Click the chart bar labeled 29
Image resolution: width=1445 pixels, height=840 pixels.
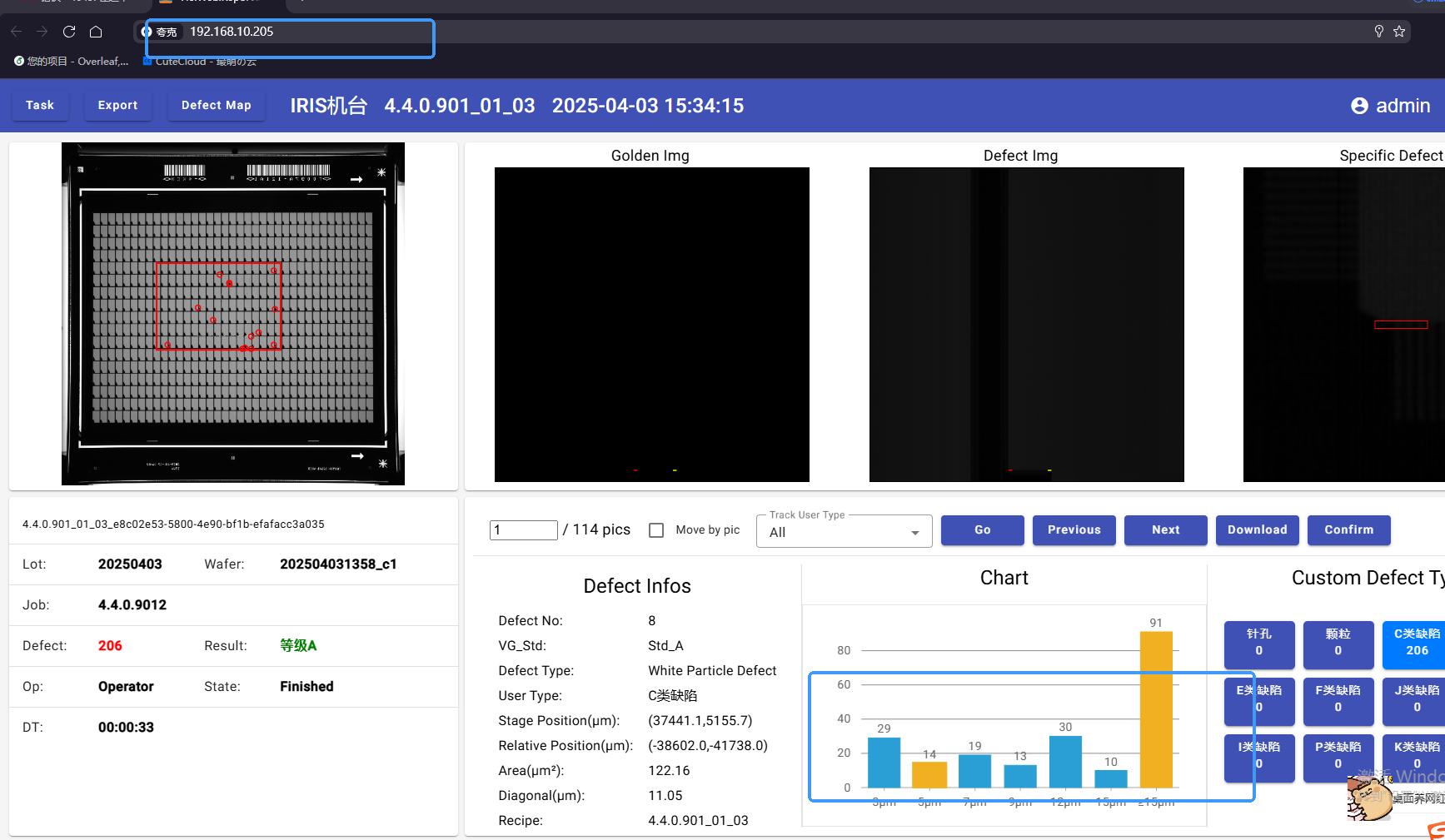[884, 763]
